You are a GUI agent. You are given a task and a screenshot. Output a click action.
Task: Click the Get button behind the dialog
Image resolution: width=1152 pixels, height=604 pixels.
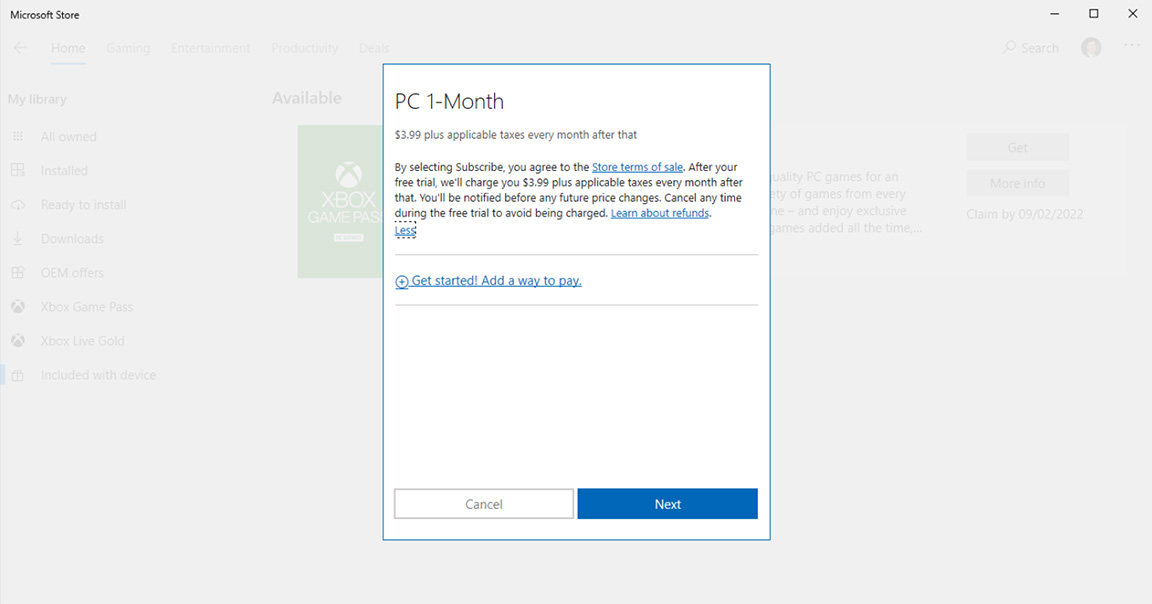click(1018, 148)
